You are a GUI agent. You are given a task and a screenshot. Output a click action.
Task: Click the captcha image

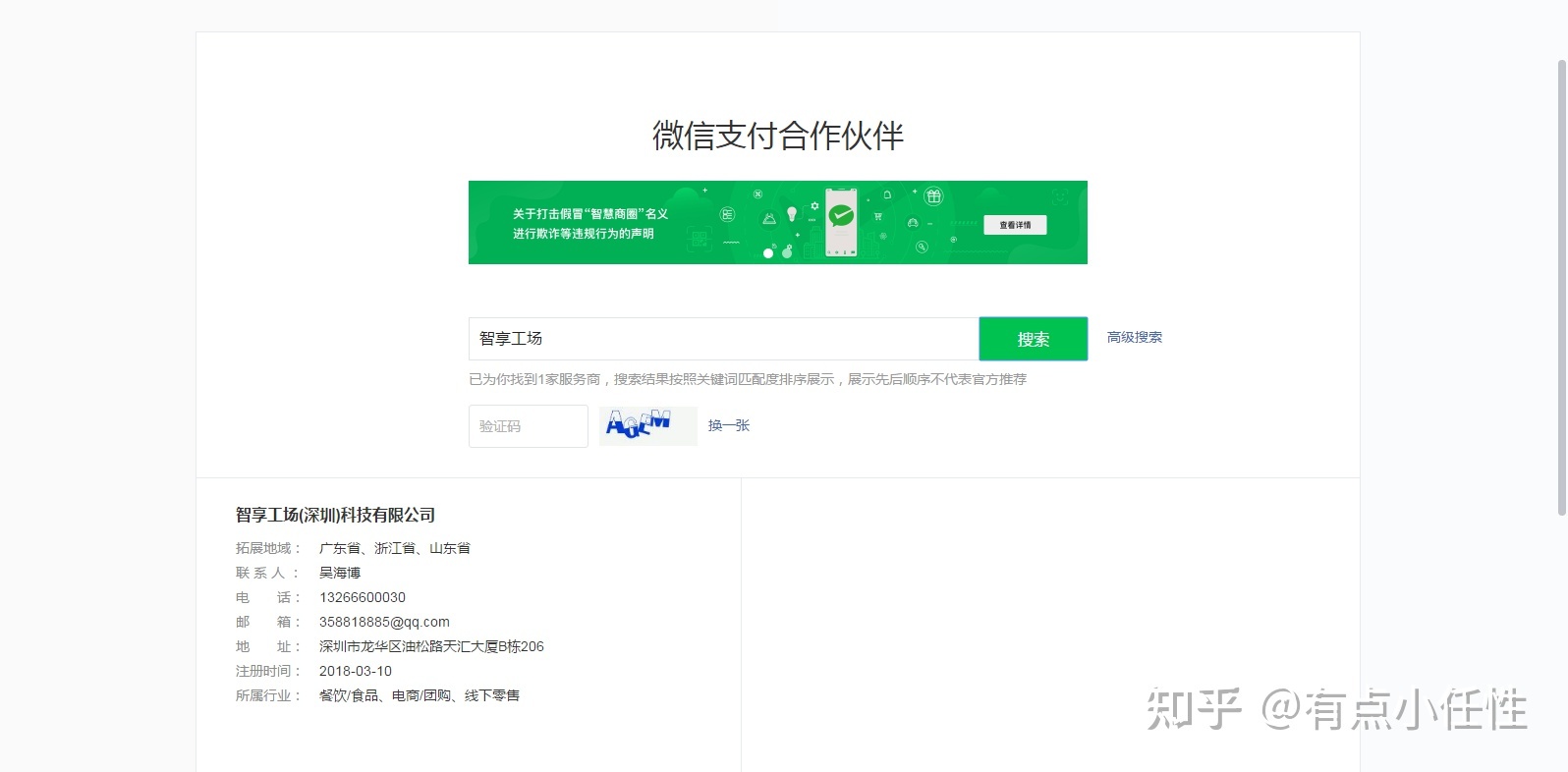pos(648,426)
